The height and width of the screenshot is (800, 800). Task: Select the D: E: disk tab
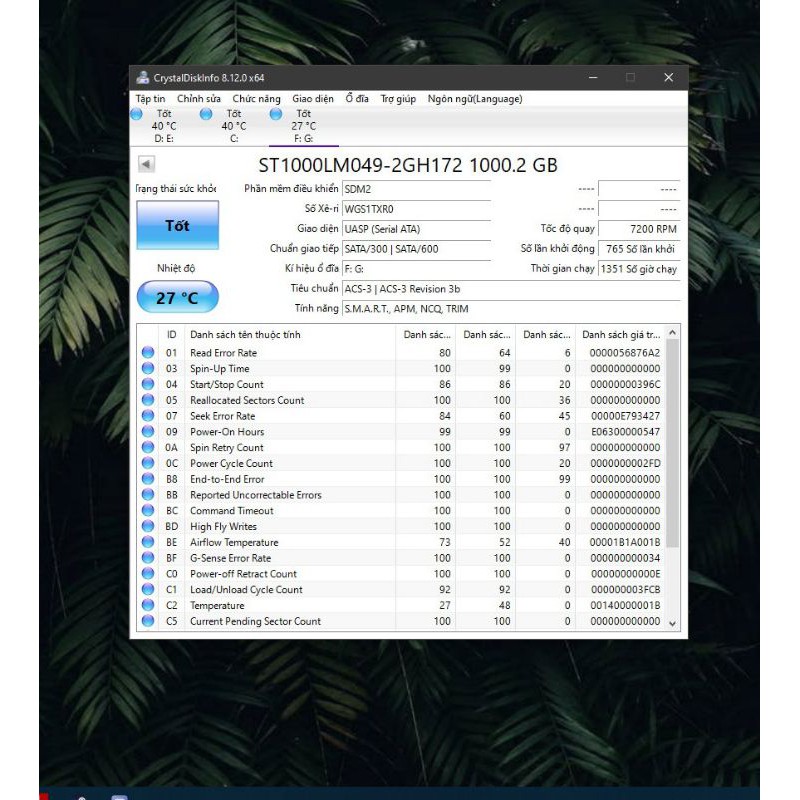click(164, 126)
